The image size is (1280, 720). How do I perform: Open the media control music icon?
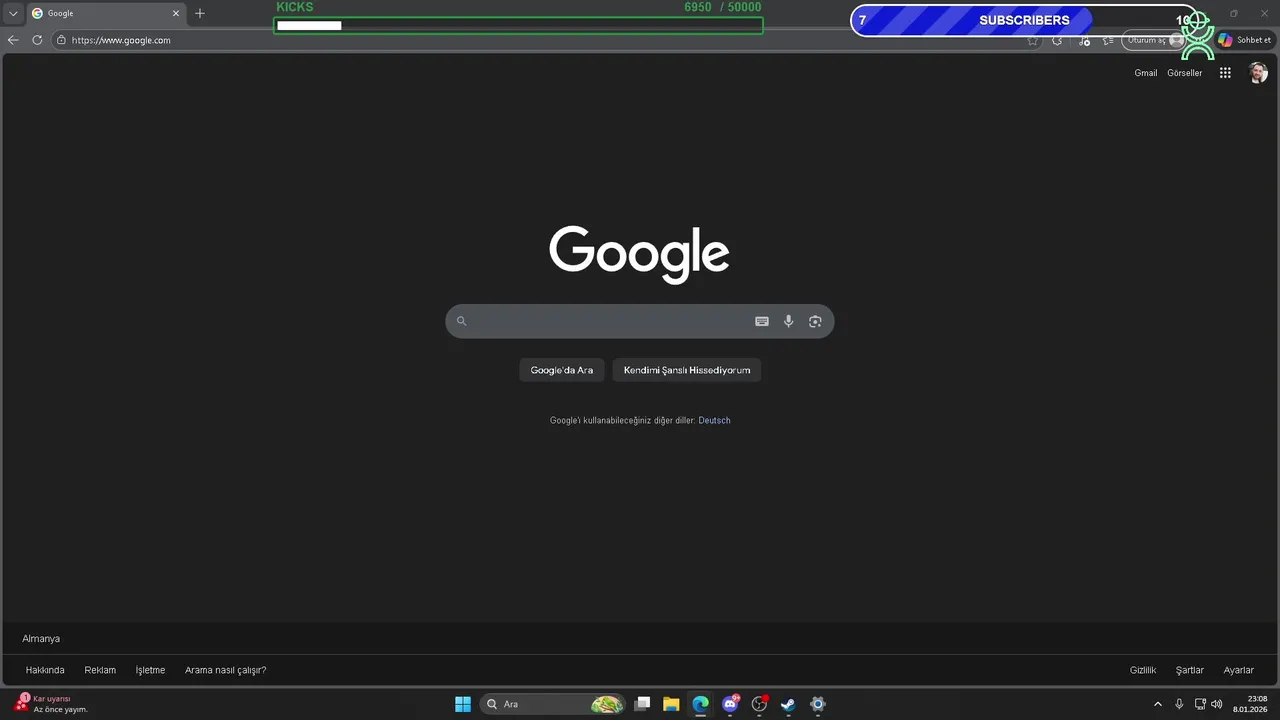pos(1085,40)
